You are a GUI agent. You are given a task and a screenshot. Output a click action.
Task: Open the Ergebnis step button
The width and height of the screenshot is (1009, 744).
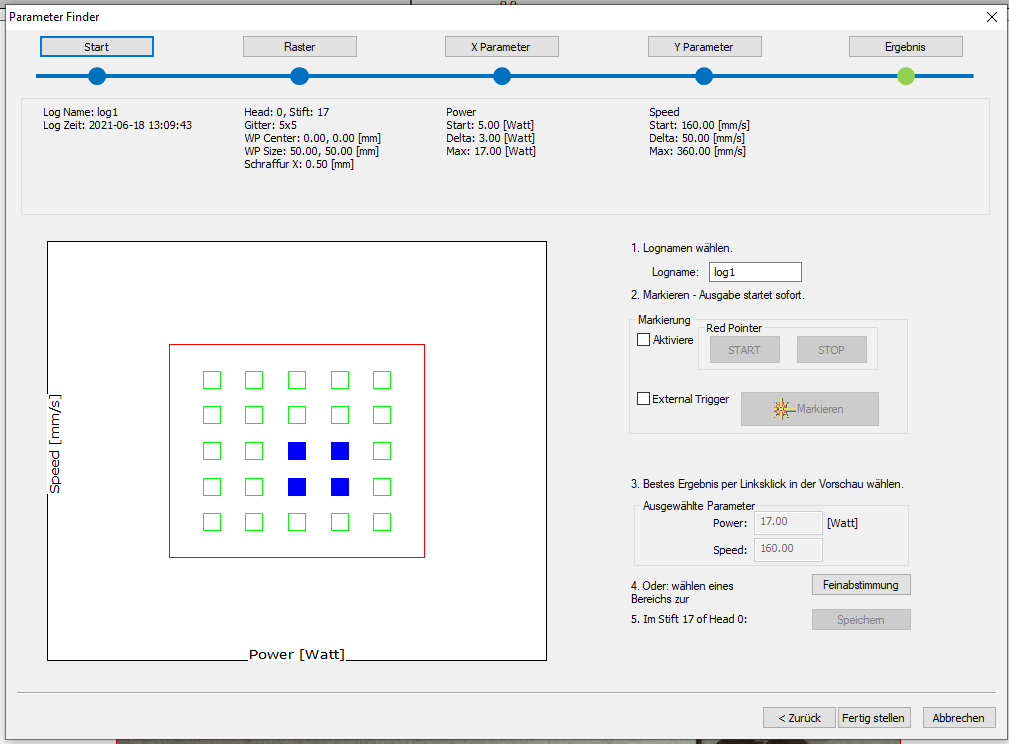coord(905,47)
